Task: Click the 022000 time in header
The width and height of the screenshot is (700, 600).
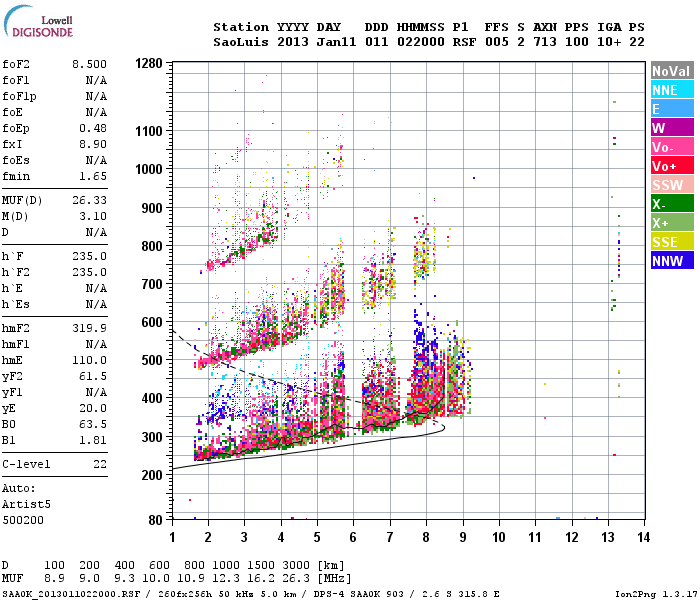Action: (x=421, y=42)
